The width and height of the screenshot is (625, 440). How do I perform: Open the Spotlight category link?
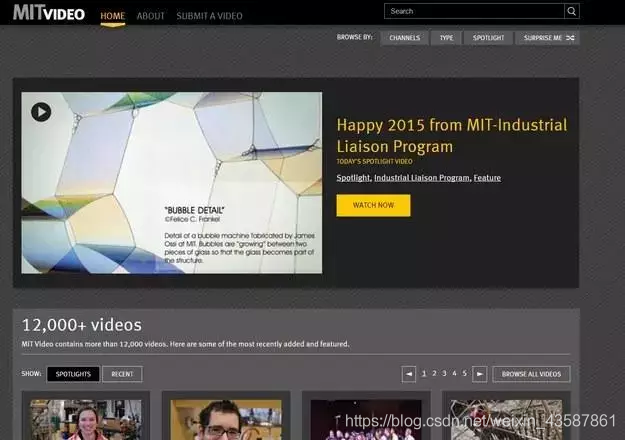(x=353, y=178)
